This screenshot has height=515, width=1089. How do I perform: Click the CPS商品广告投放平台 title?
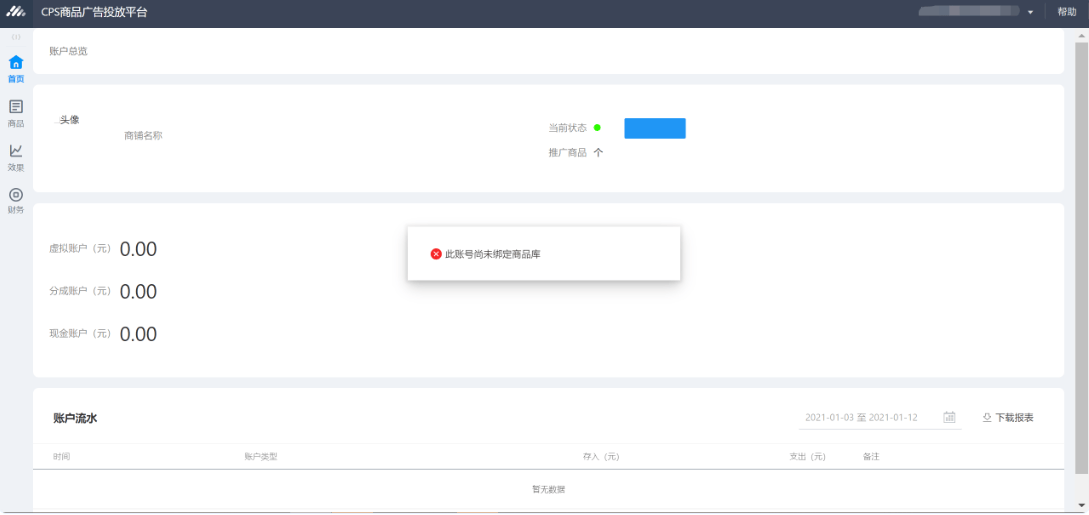coord(94,12)
